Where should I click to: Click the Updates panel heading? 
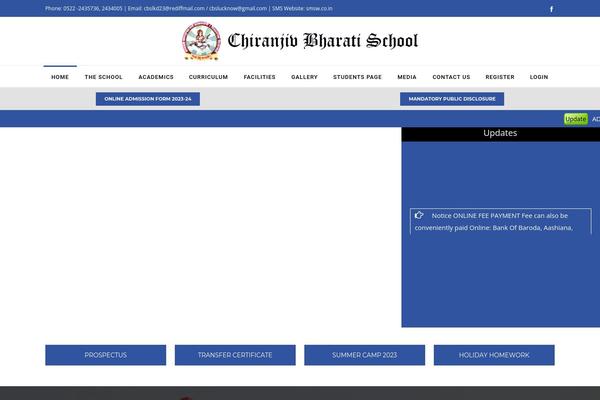(500, 133)
